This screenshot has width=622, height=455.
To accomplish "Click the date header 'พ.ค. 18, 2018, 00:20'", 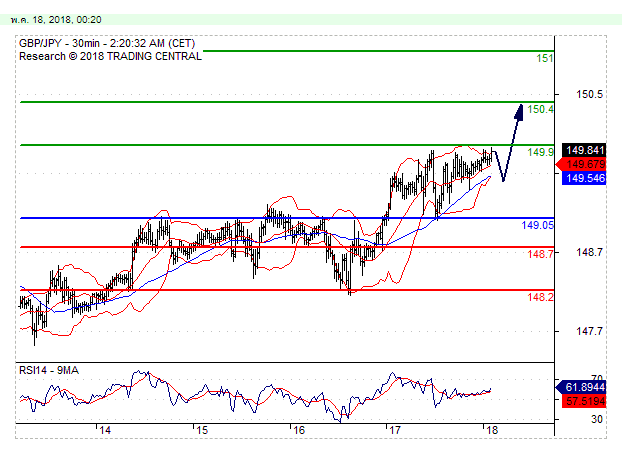I will [x=56, y=19].
